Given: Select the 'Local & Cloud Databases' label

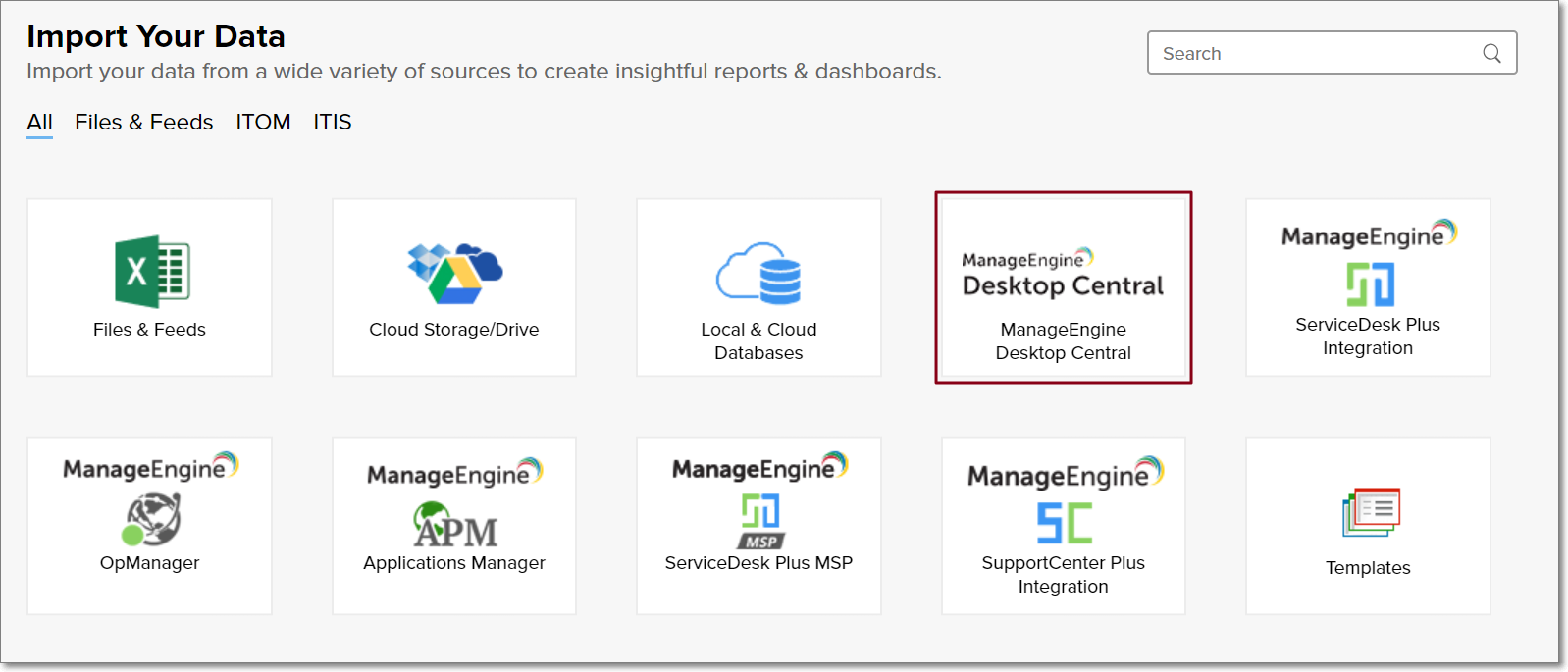Looking at the screenshot, I should coord(758,341).
